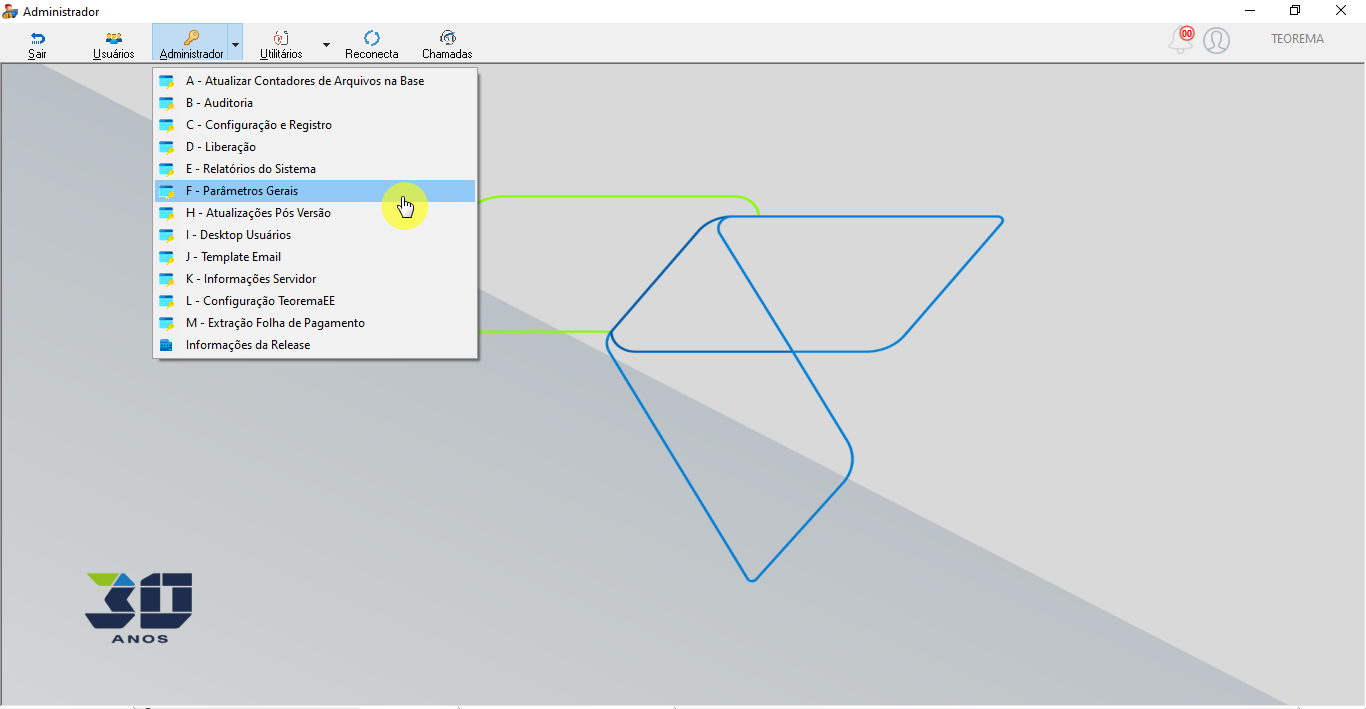Image resolution: width=1366 pixels, height=709 pixels.
Task: Select K - Informações Servidor entry
Action: 315,279
